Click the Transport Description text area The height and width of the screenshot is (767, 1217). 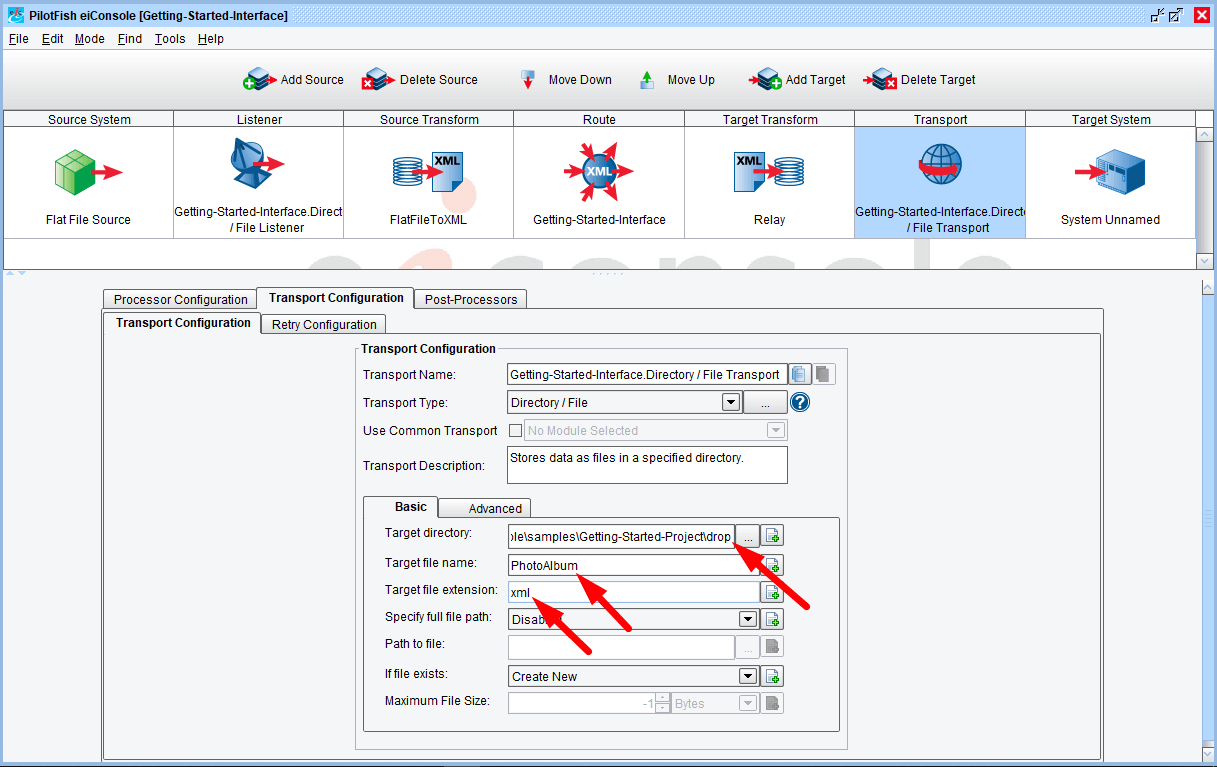(647, 465)
